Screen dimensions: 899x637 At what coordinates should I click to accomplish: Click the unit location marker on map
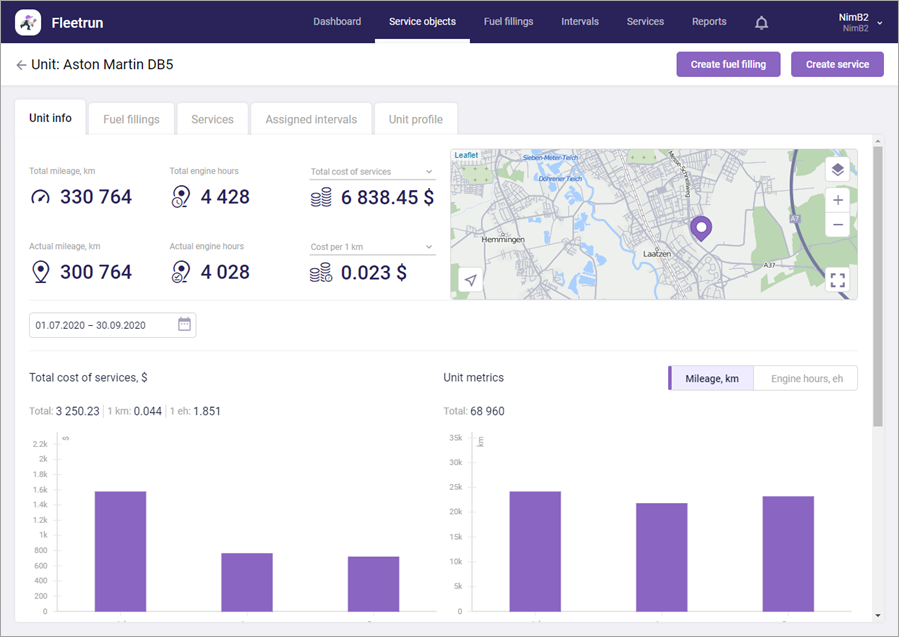point(701,229)
